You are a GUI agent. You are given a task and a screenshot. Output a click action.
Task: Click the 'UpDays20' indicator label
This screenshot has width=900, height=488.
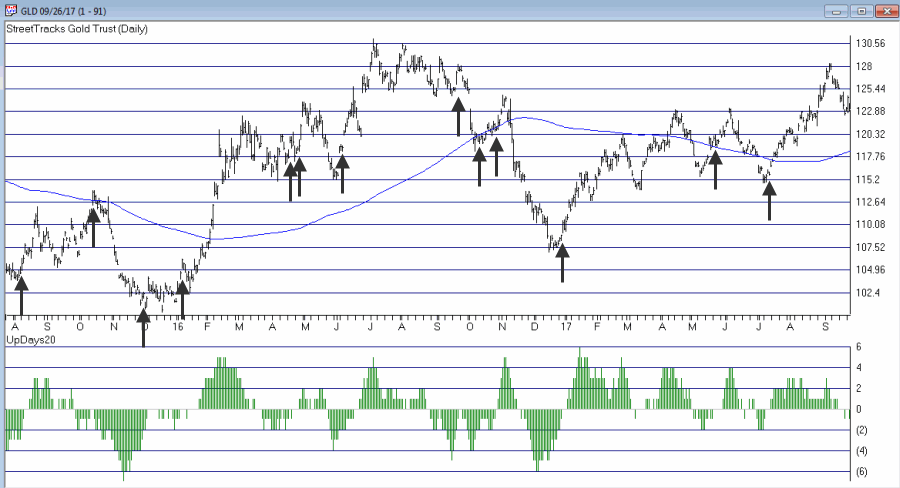(30, 340)
